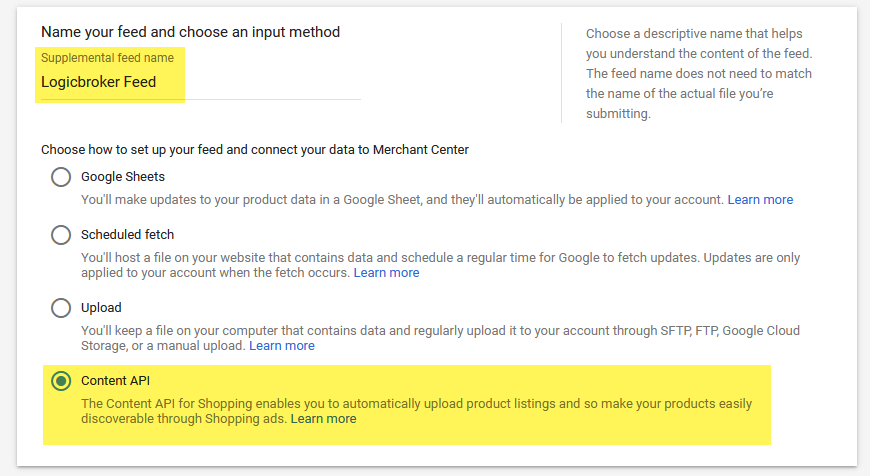
Task: Select the Google Sheets radio button
Action: pyautogui.click(x=61, y=177)
